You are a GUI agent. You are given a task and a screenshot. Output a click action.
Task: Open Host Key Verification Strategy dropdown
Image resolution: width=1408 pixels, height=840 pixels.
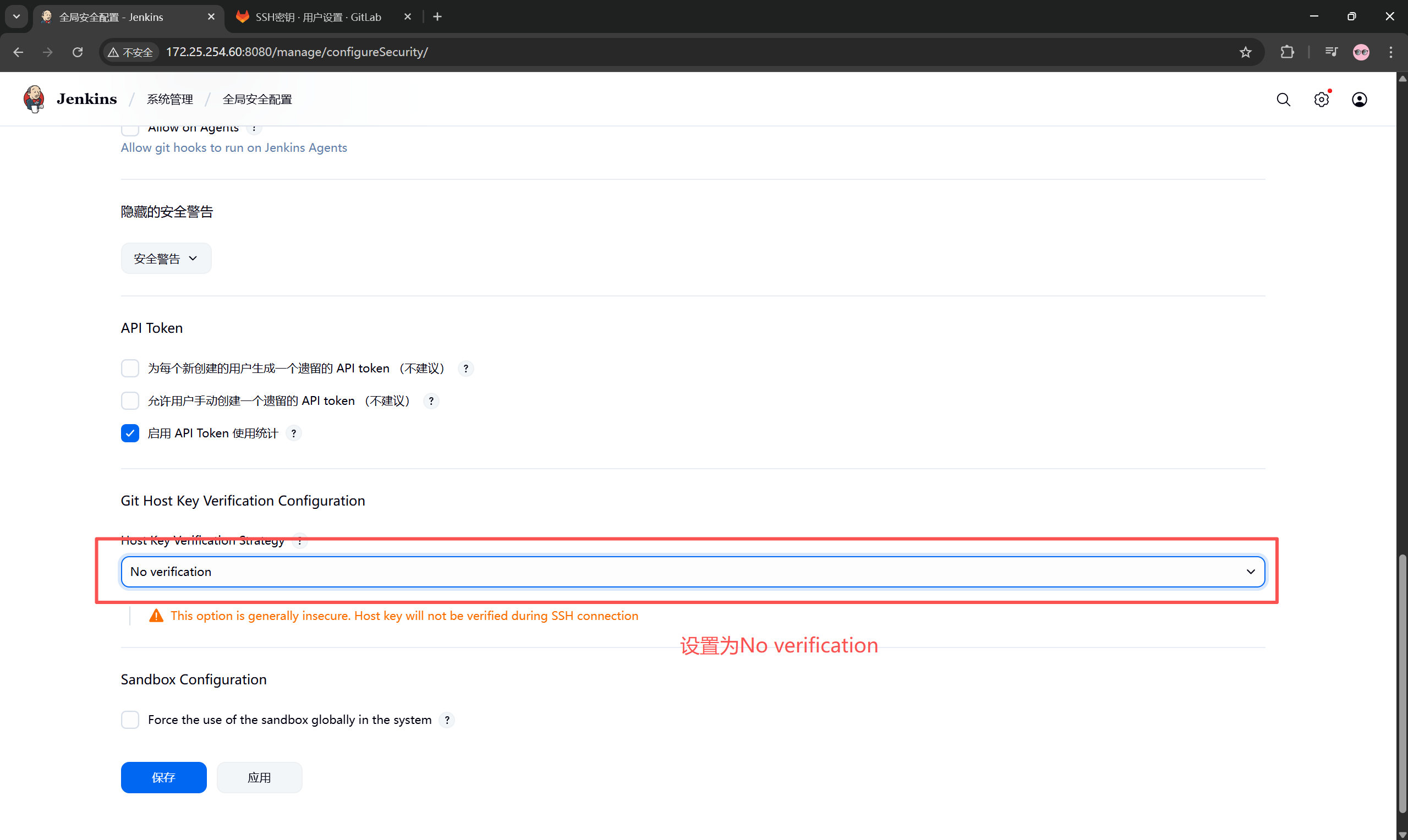tap(692, 572)
